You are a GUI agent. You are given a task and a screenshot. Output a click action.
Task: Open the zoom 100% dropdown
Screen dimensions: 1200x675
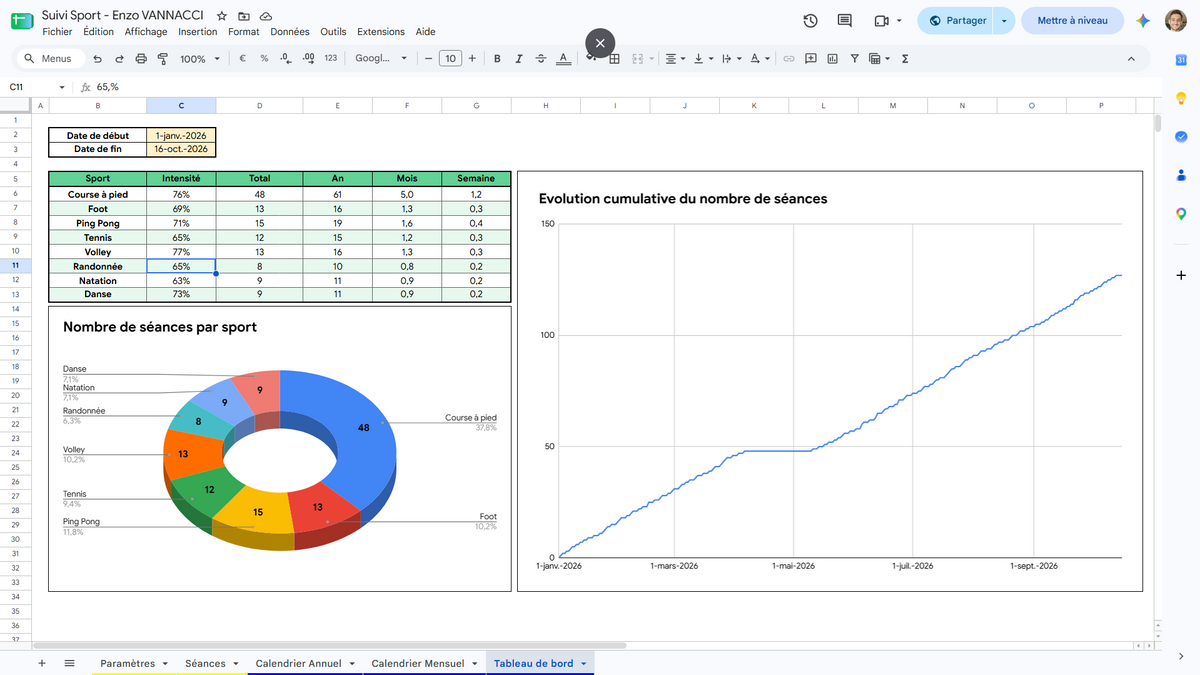click(200, 59)
